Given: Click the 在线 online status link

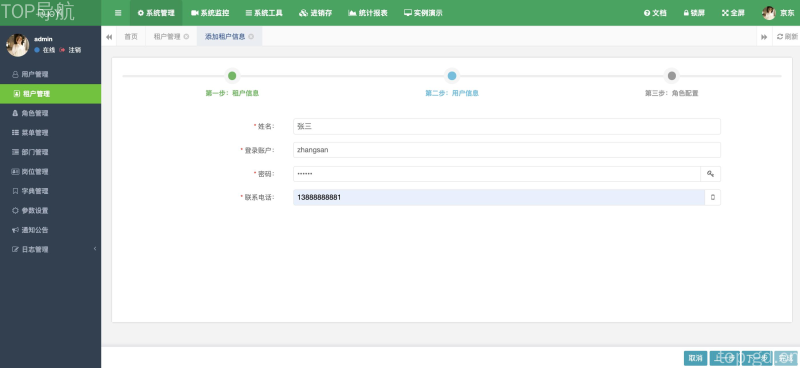Looking at the screenshot, I should [x=44, y=50].
